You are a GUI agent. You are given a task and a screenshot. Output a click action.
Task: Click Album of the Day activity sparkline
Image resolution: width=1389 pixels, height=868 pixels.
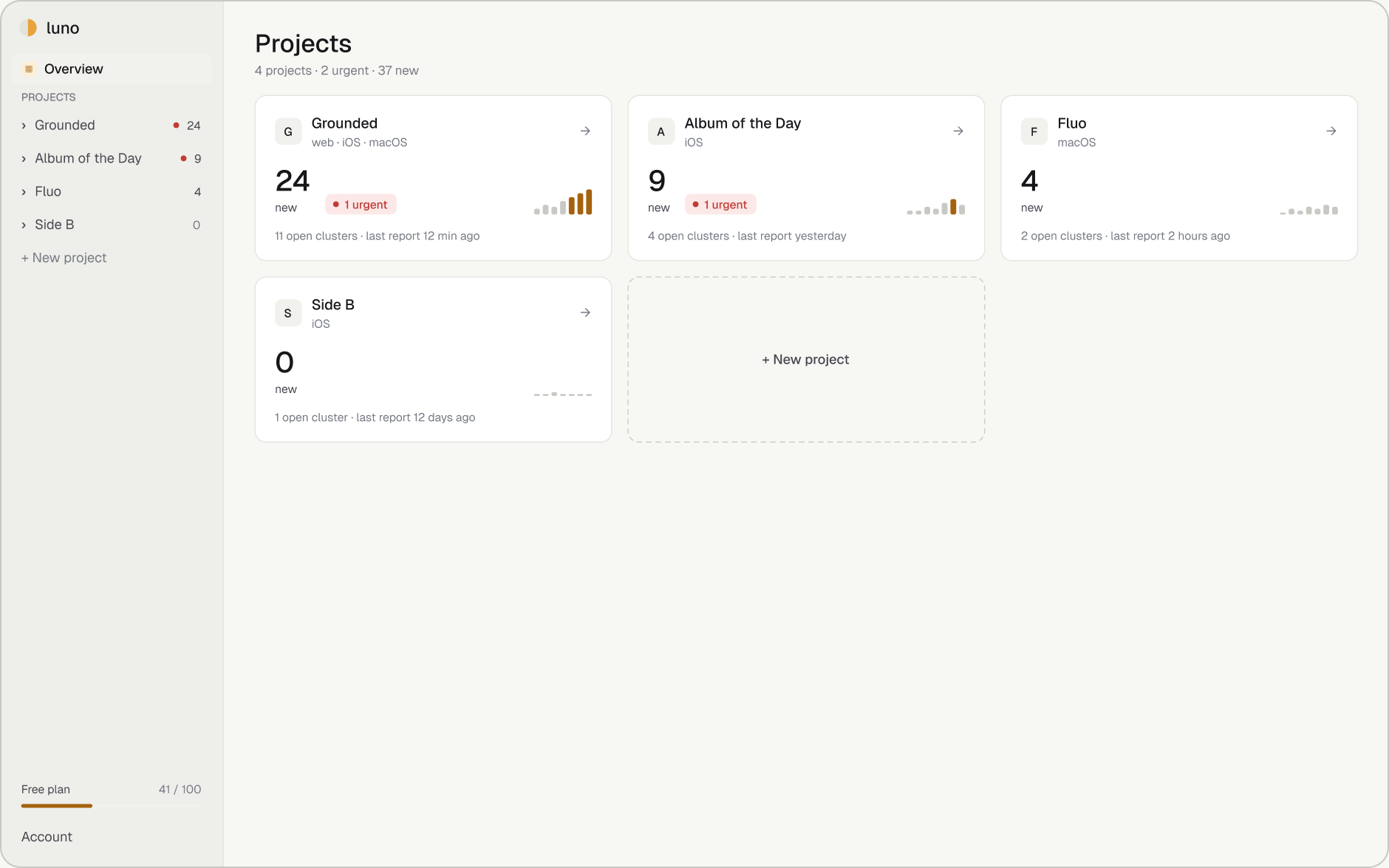coord(936,207)
